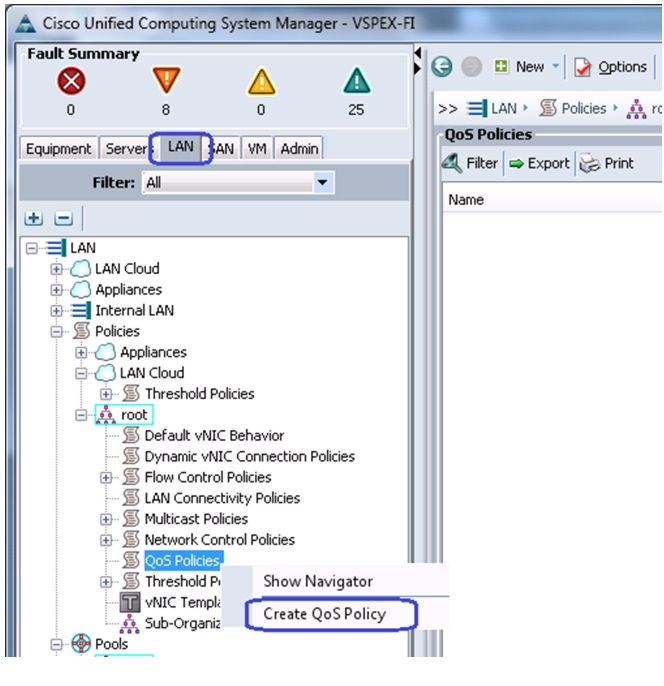This screenshot has width=664, height=686.
Task: Collapse LAN Cloud under Policies
Action: point(81,373)
